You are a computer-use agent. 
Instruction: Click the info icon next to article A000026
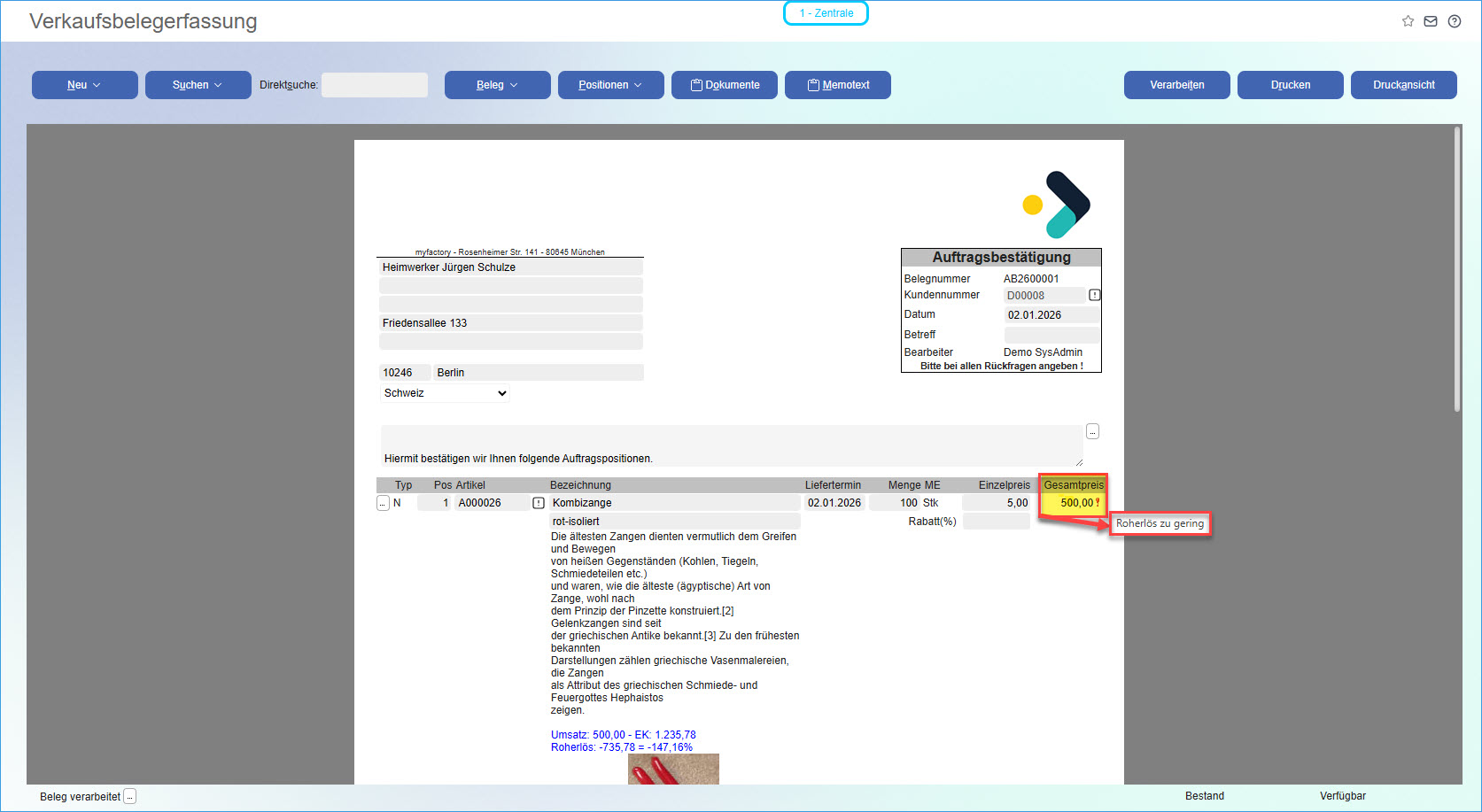click(539, 503)
